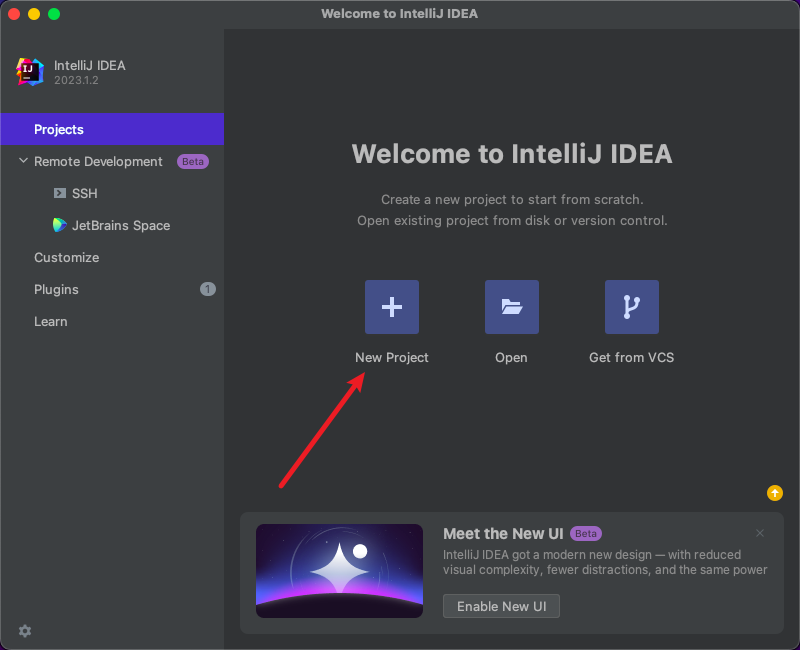Select the Projects tab
This screenshot has width=800, height=650.
click(112, 129)
